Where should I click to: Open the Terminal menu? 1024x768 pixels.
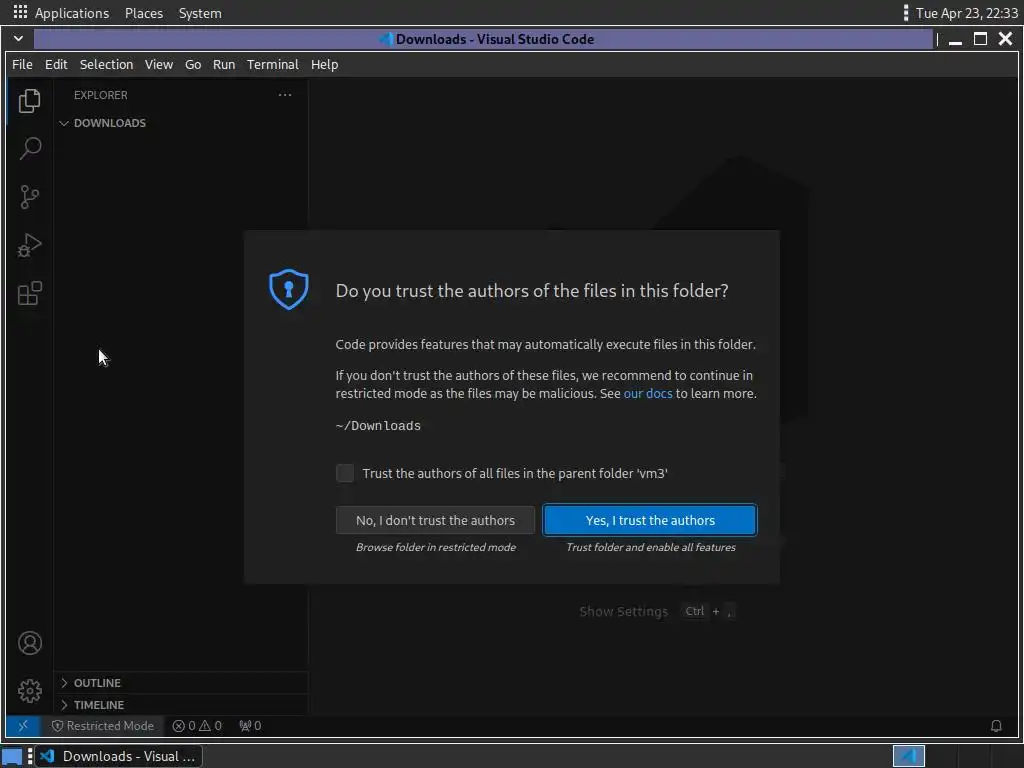[x=272, y=64]
